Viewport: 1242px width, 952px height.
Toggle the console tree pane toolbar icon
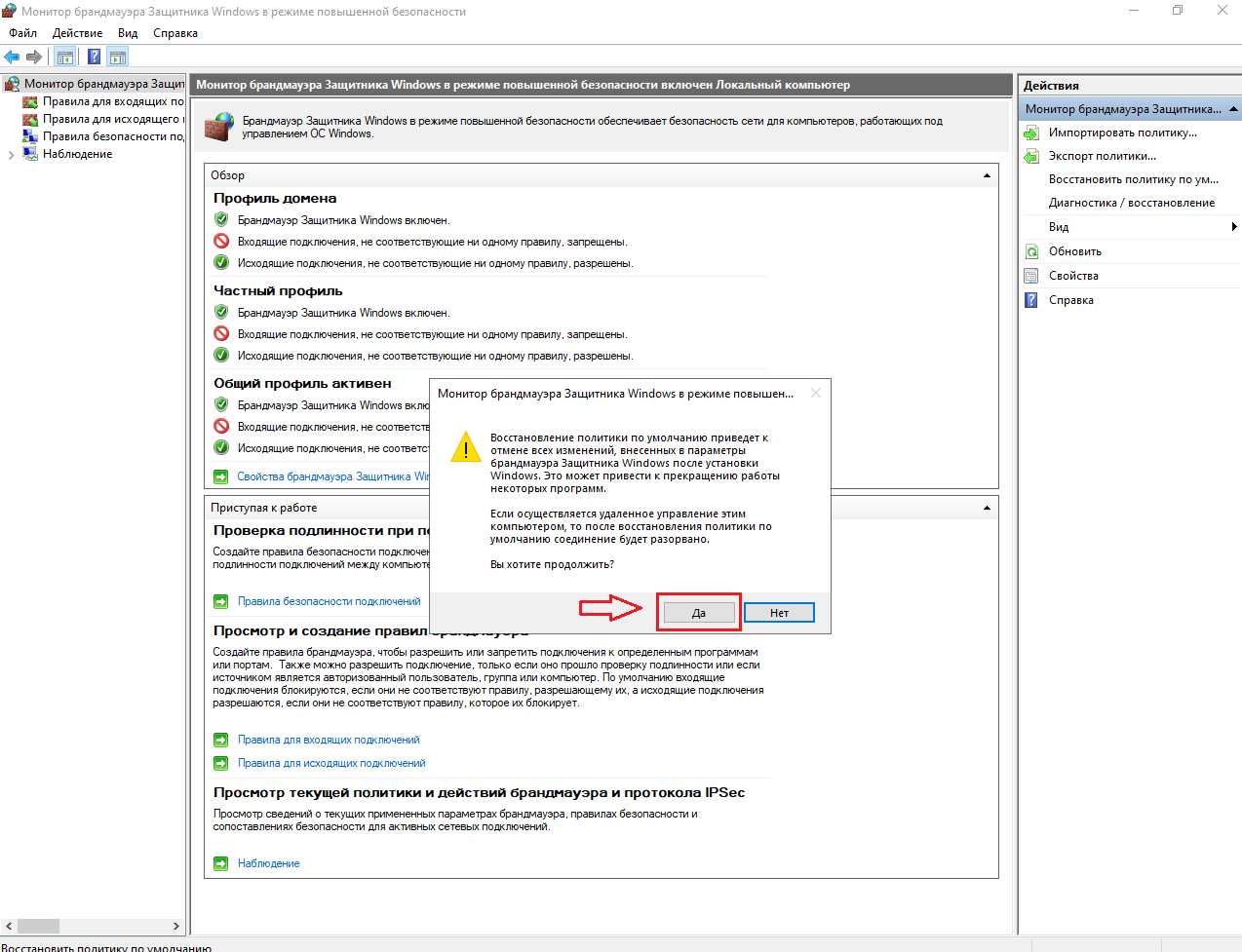coord(65,57)
